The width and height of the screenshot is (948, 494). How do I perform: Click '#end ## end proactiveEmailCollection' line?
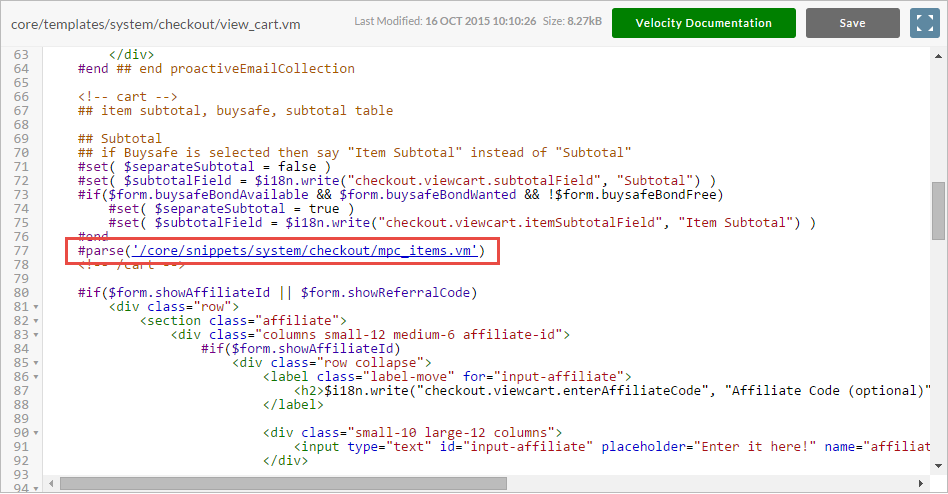(216, 69)
